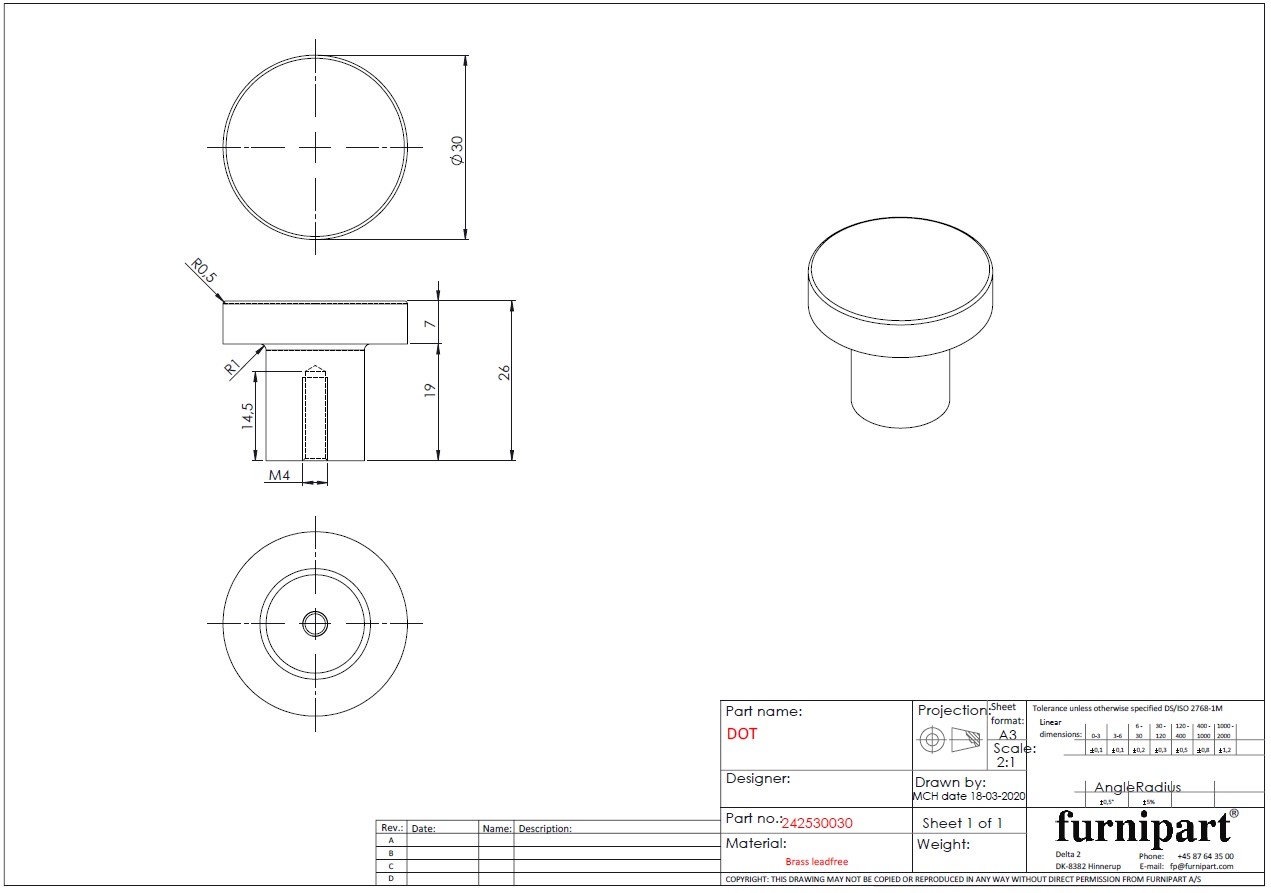The height and width of the screenshot is (893, 1271).
Task: Click the 7 head thickness dimension
Action: pos(431,323)
